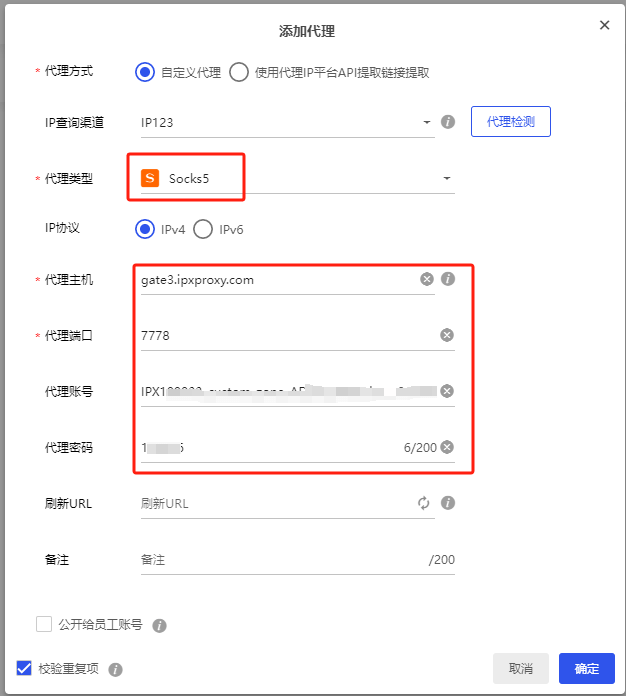Click info icon beside IP查询渠道 dropdown
This screenshot has height=696, width=626.
(x=448, y=122)
